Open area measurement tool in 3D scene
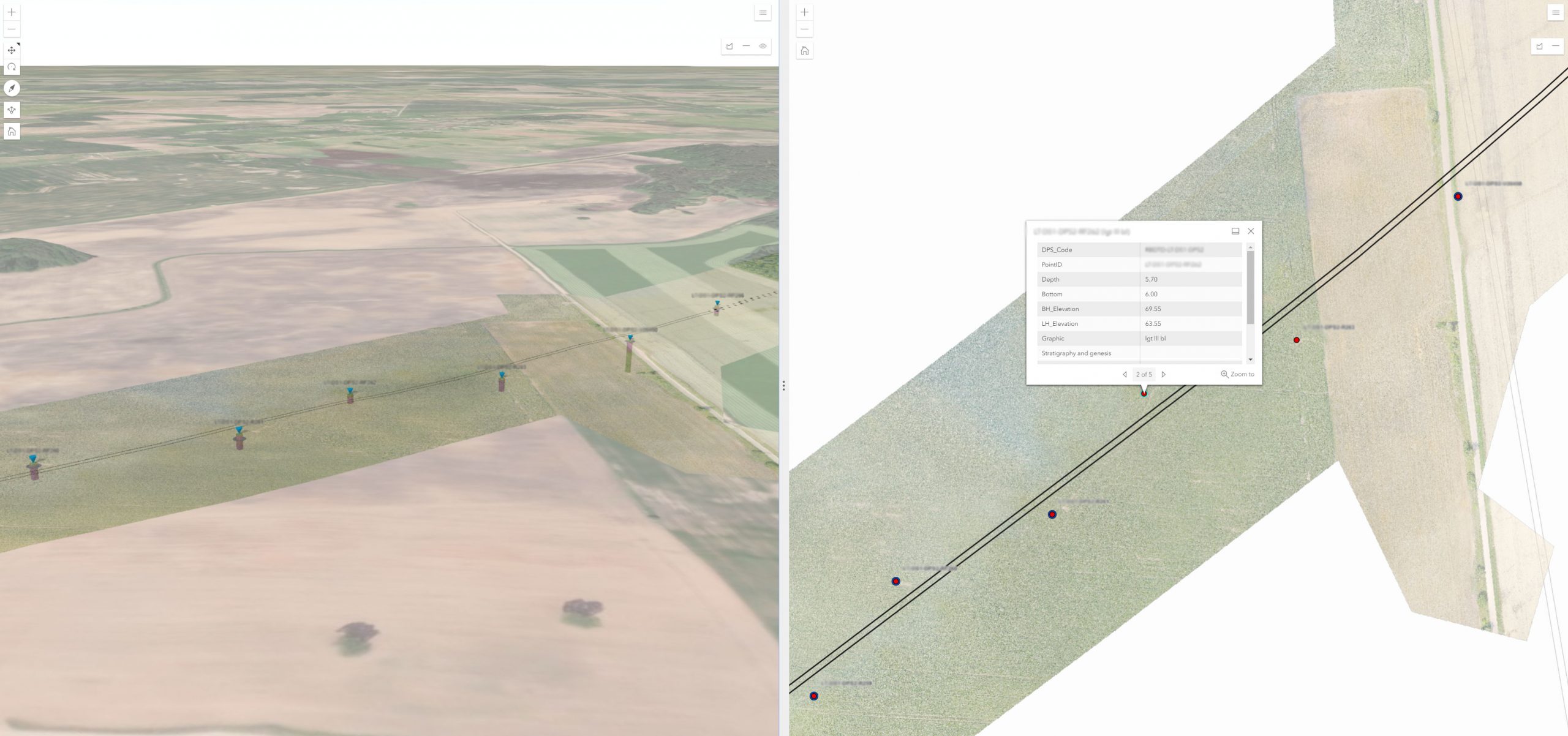Screen dimensions: 1568x736 point(729,46)
